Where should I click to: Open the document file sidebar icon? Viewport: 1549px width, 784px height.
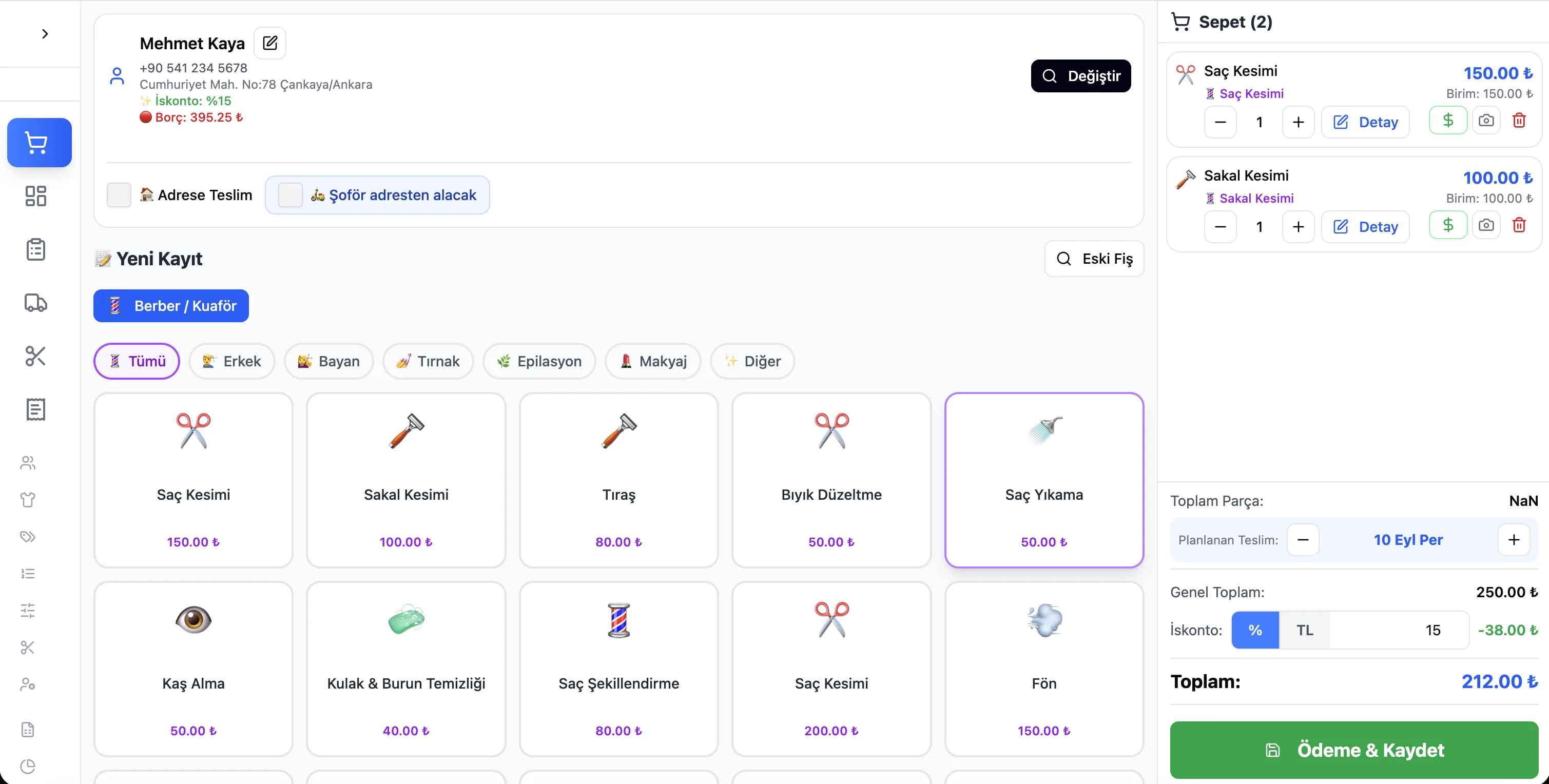(28, 730)
